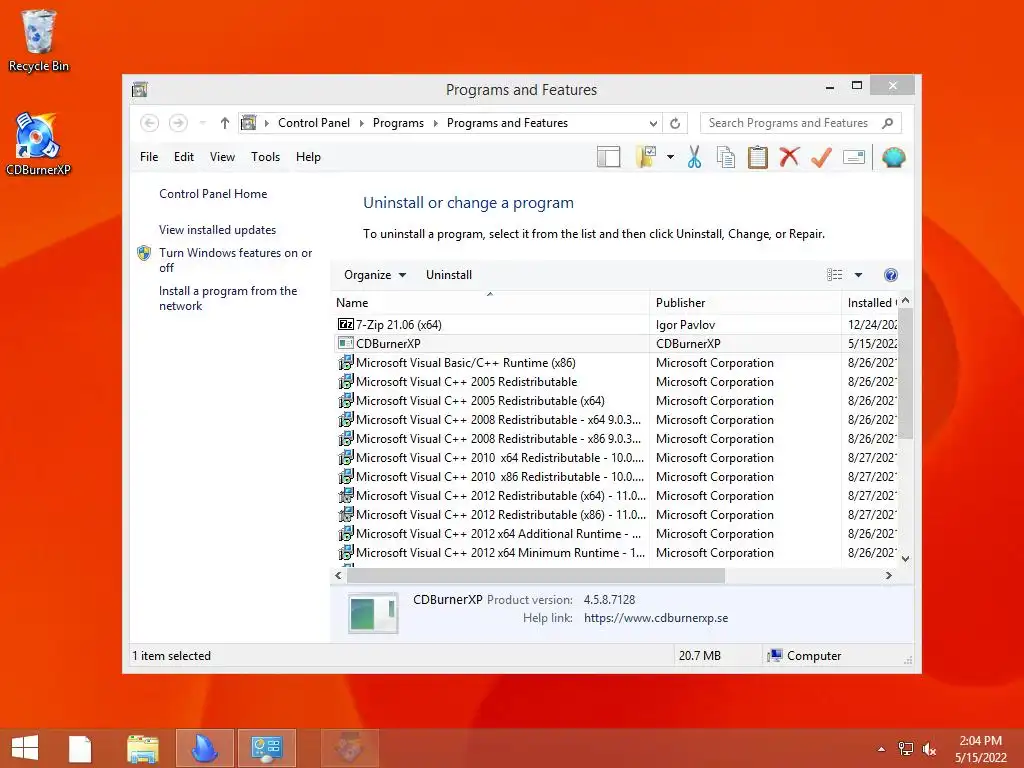Expand the Control Panel breadcrumb arrow

(x=361, y=123)
